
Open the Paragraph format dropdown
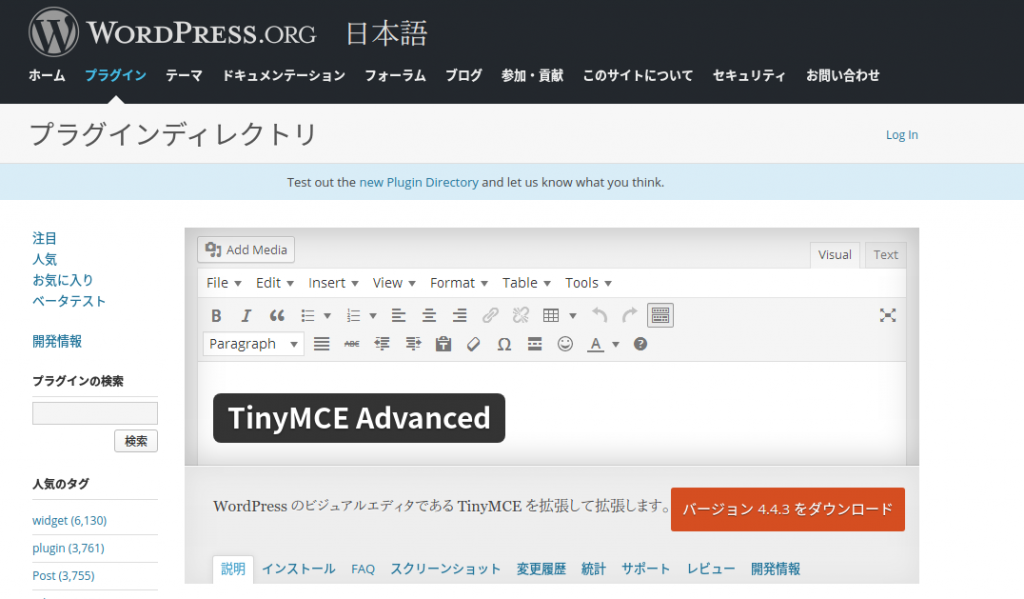253,344
